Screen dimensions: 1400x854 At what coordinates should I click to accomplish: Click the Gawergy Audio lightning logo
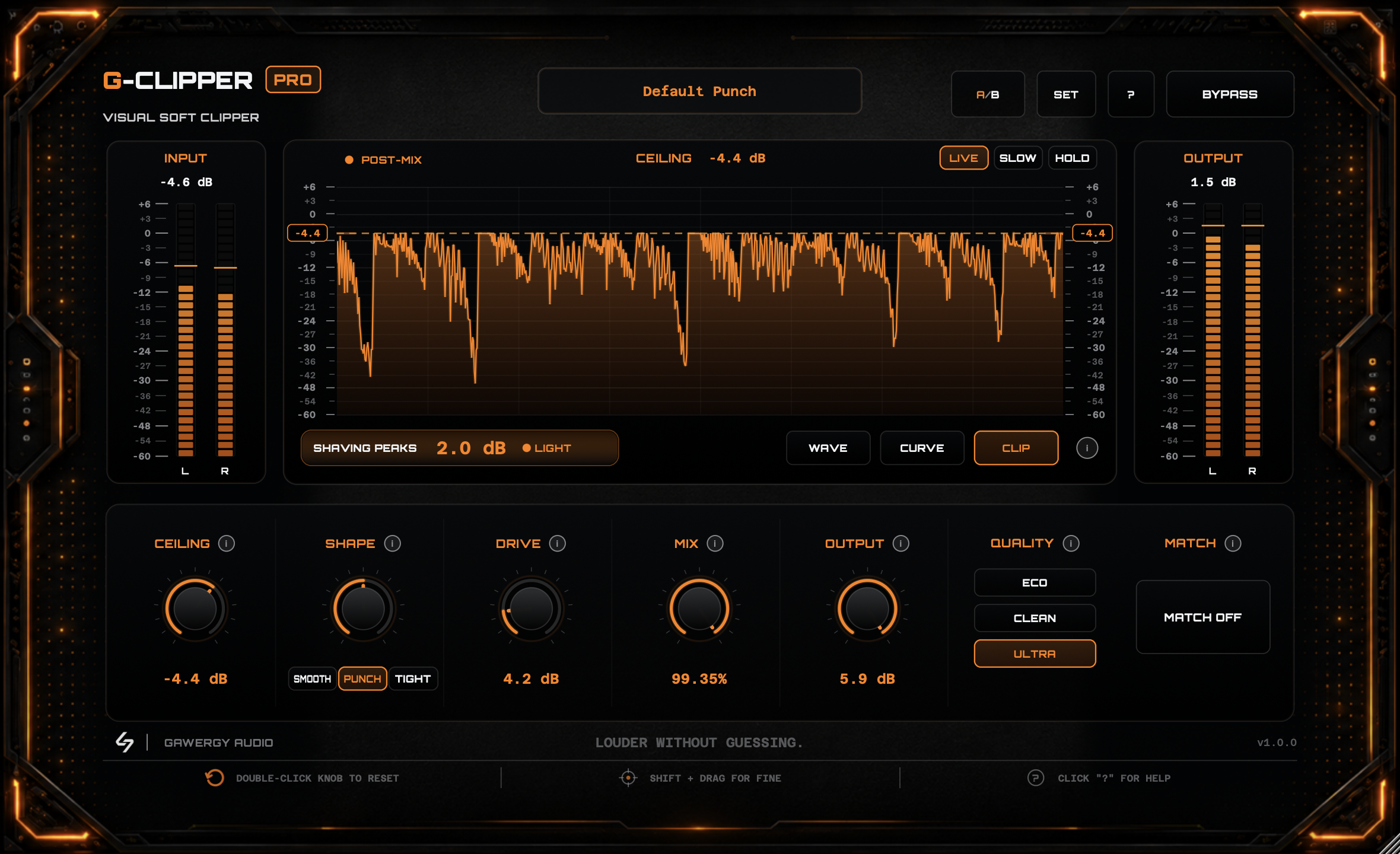(x=125, y=742)
